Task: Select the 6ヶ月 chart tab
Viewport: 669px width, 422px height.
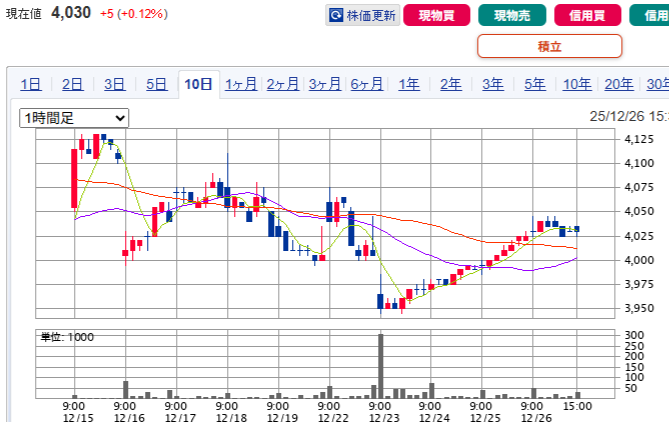Action: [x=367, y=85]
